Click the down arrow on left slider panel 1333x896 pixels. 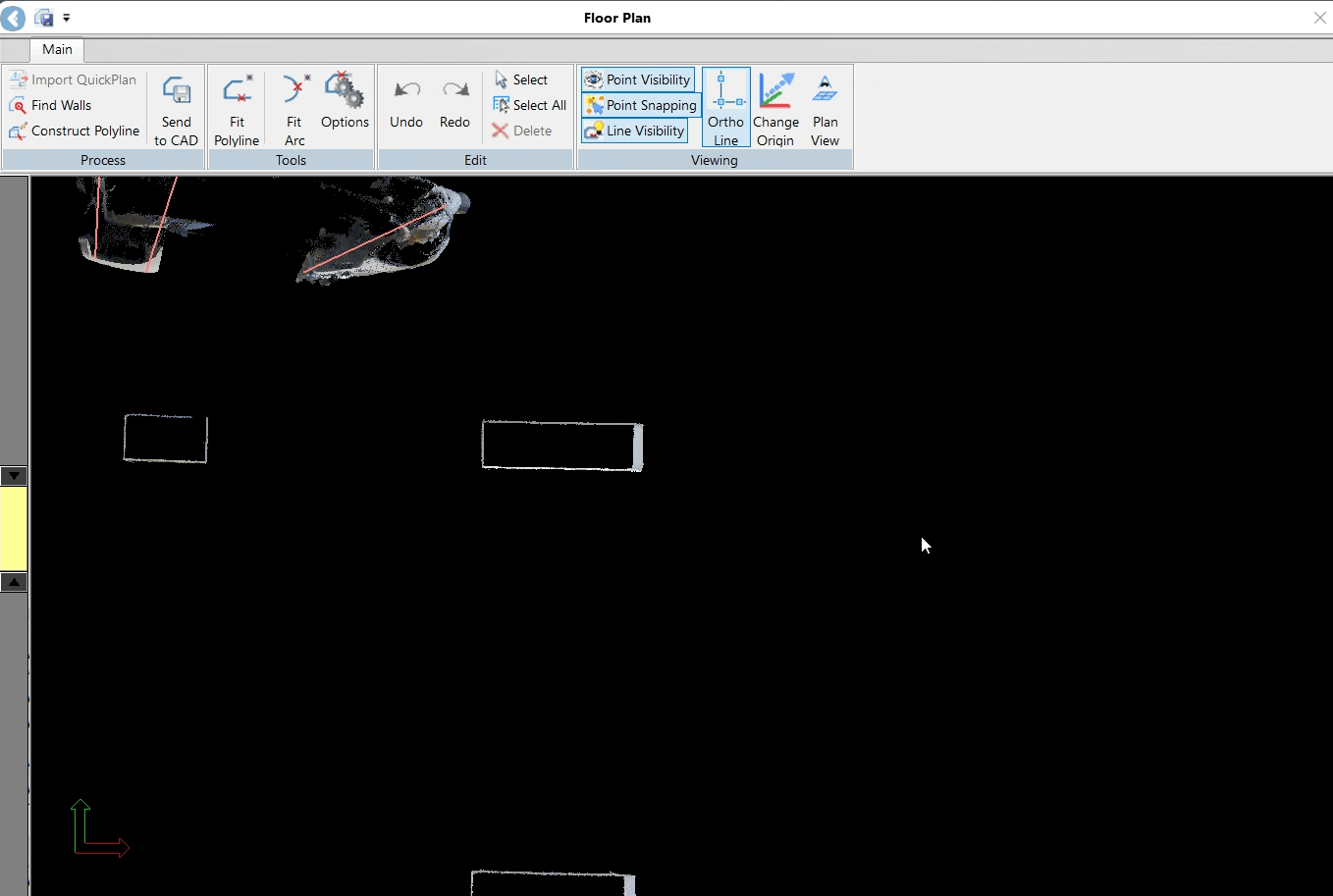tap(14, 476)
